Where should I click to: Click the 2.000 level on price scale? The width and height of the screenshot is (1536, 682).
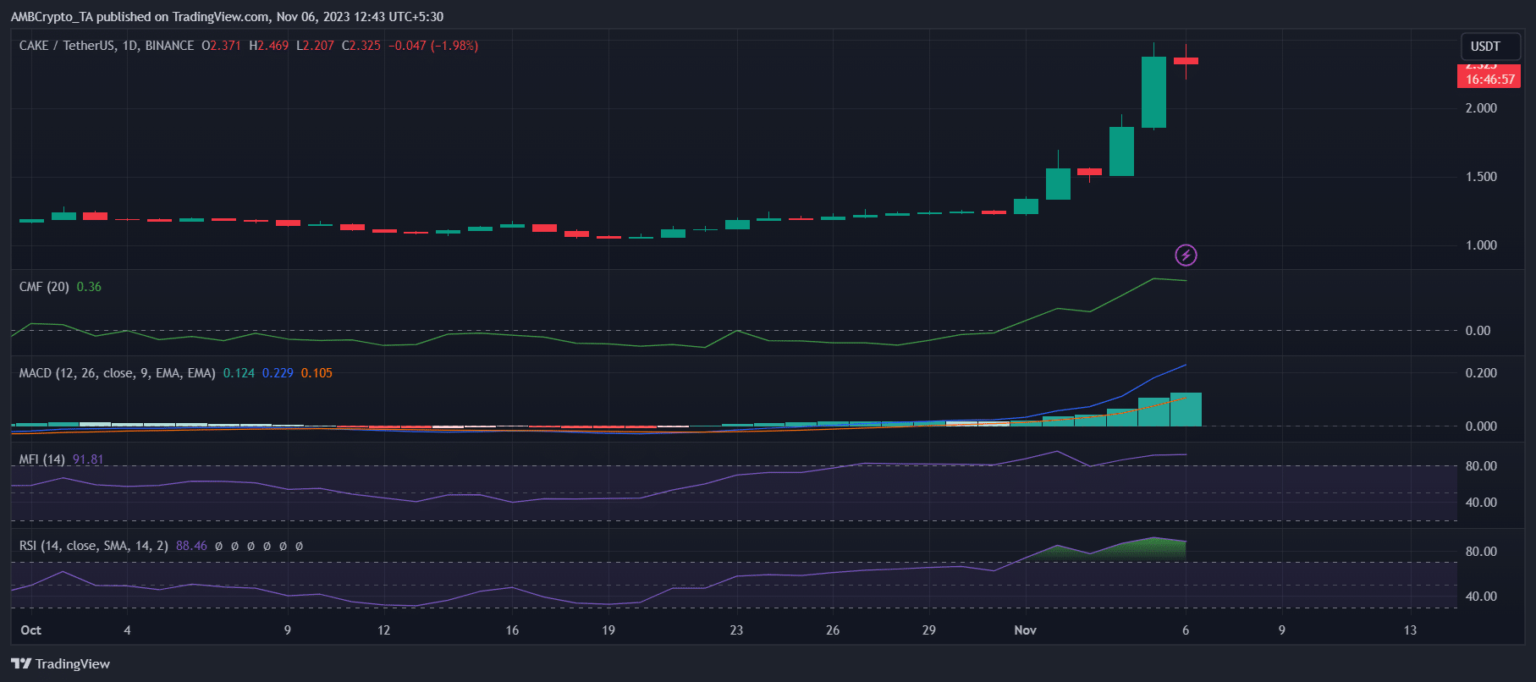1481,108
